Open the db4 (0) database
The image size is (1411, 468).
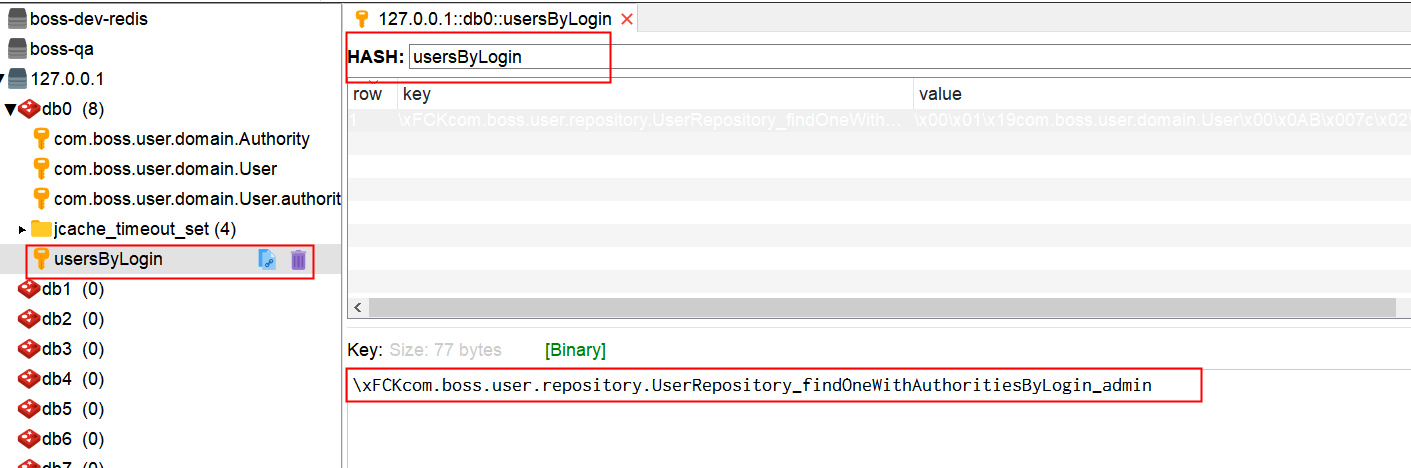(73, 379)
